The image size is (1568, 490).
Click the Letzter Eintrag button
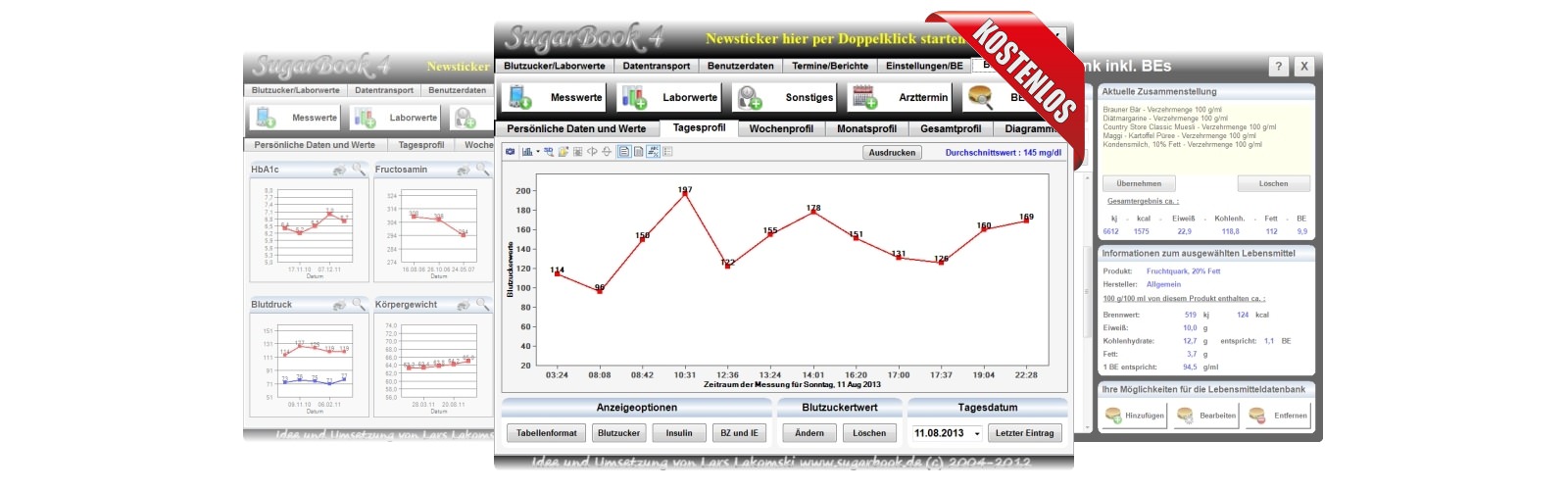[x=1025, y=433]
